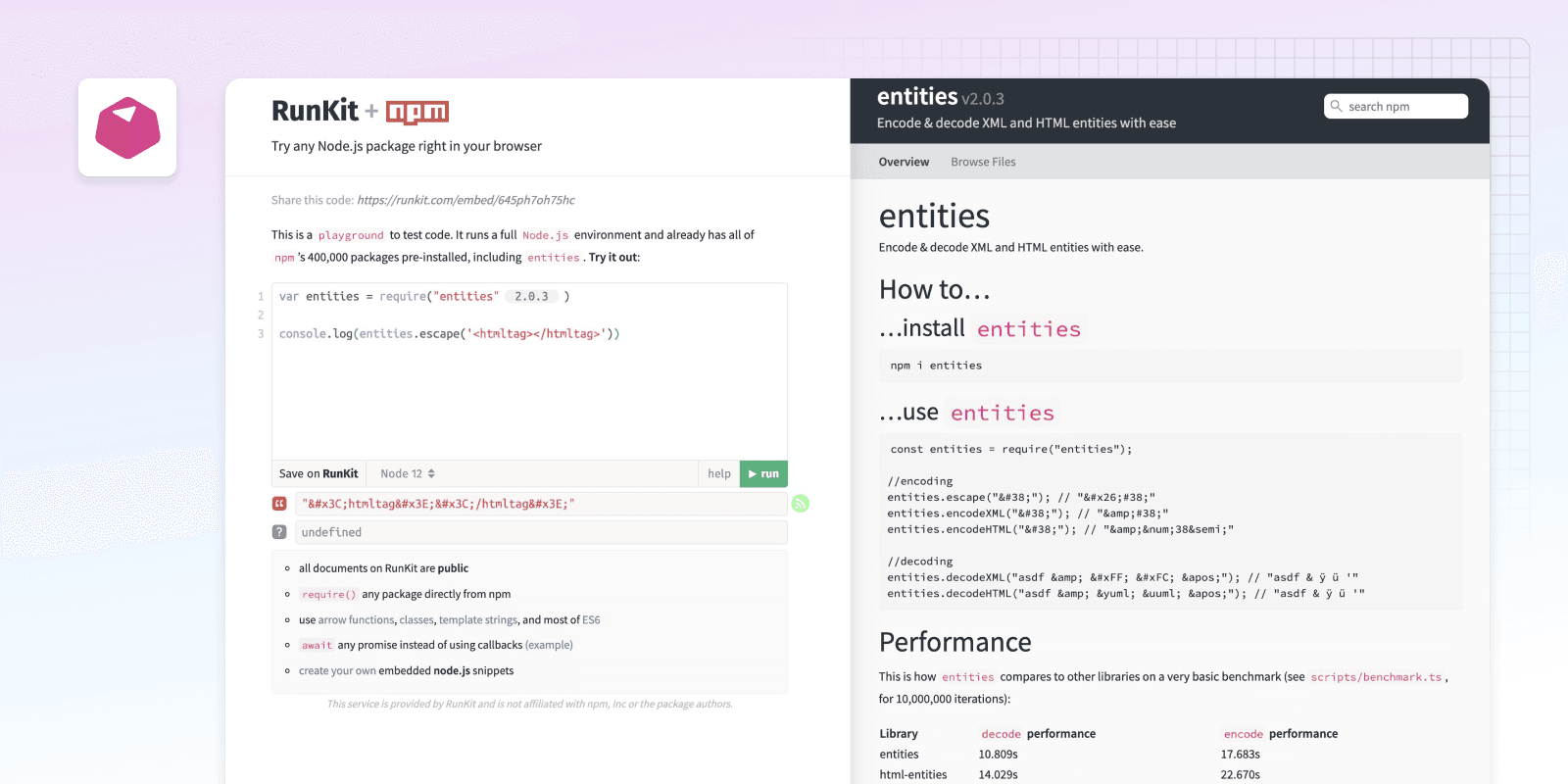
Task: Focus the search npm field
Action: (1396, 106)
